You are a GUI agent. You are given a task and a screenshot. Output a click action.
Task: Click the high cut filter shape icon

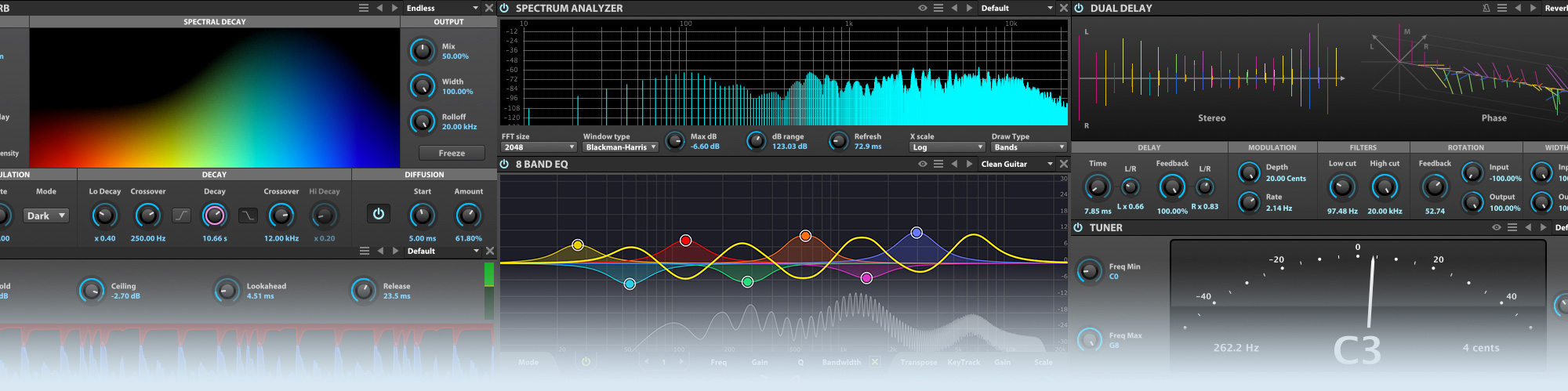(x=248, y=215)
